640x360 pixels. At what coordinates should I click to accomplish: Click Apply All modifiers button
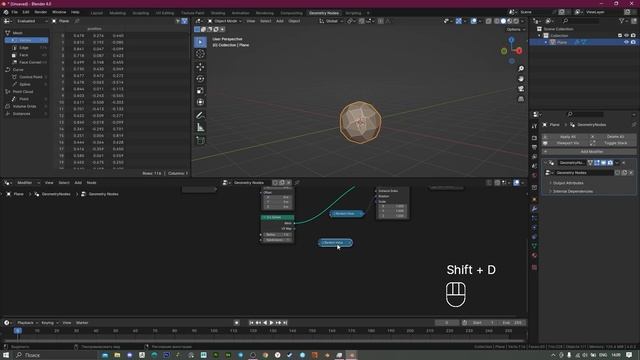click(565, 137)
